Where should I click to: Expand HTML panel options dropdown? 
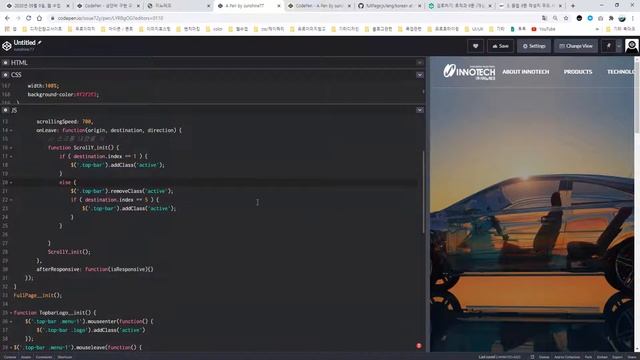click(420, 62)
